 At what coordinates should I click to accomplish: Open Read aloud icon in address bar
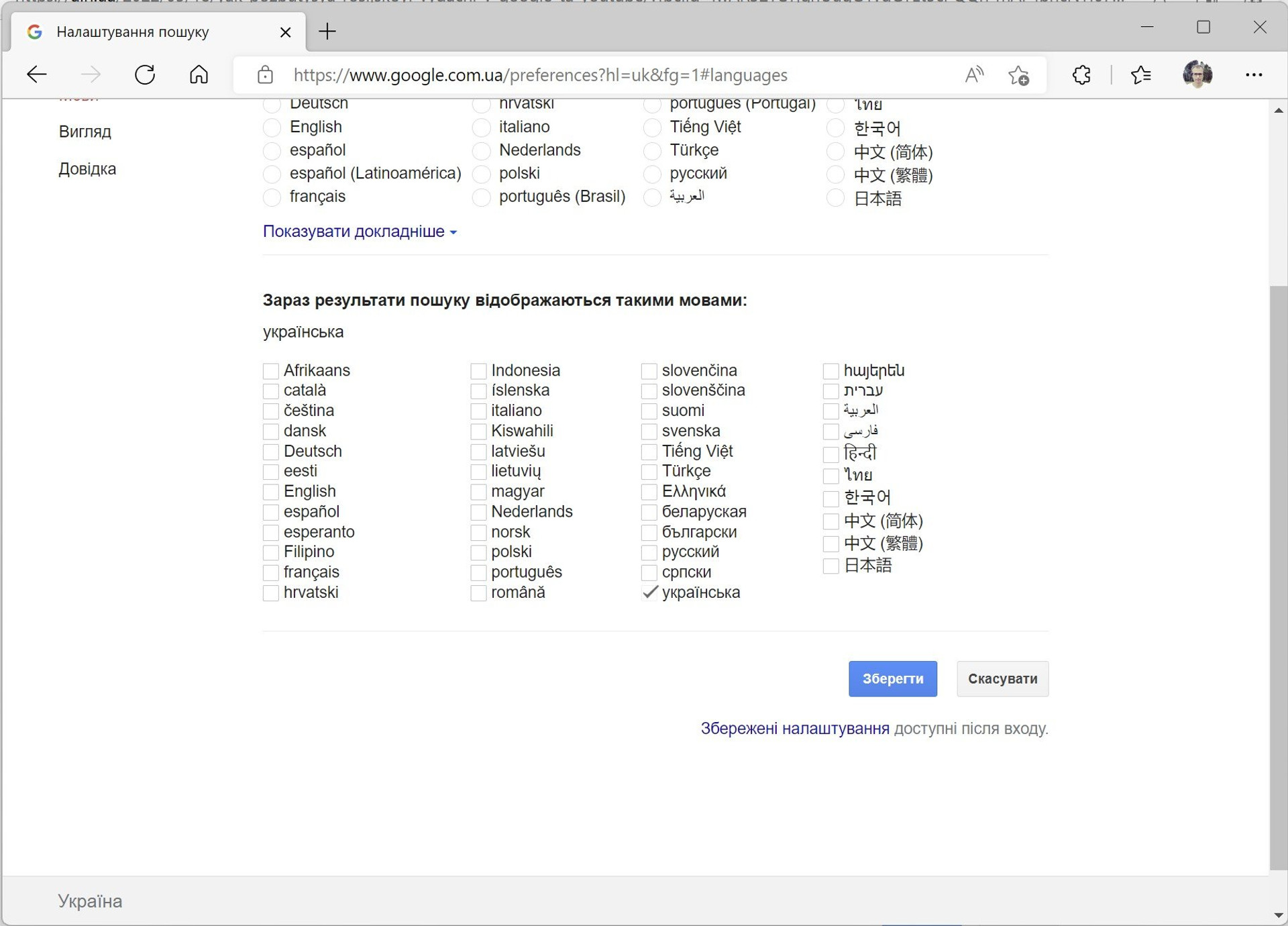point(973,74)
